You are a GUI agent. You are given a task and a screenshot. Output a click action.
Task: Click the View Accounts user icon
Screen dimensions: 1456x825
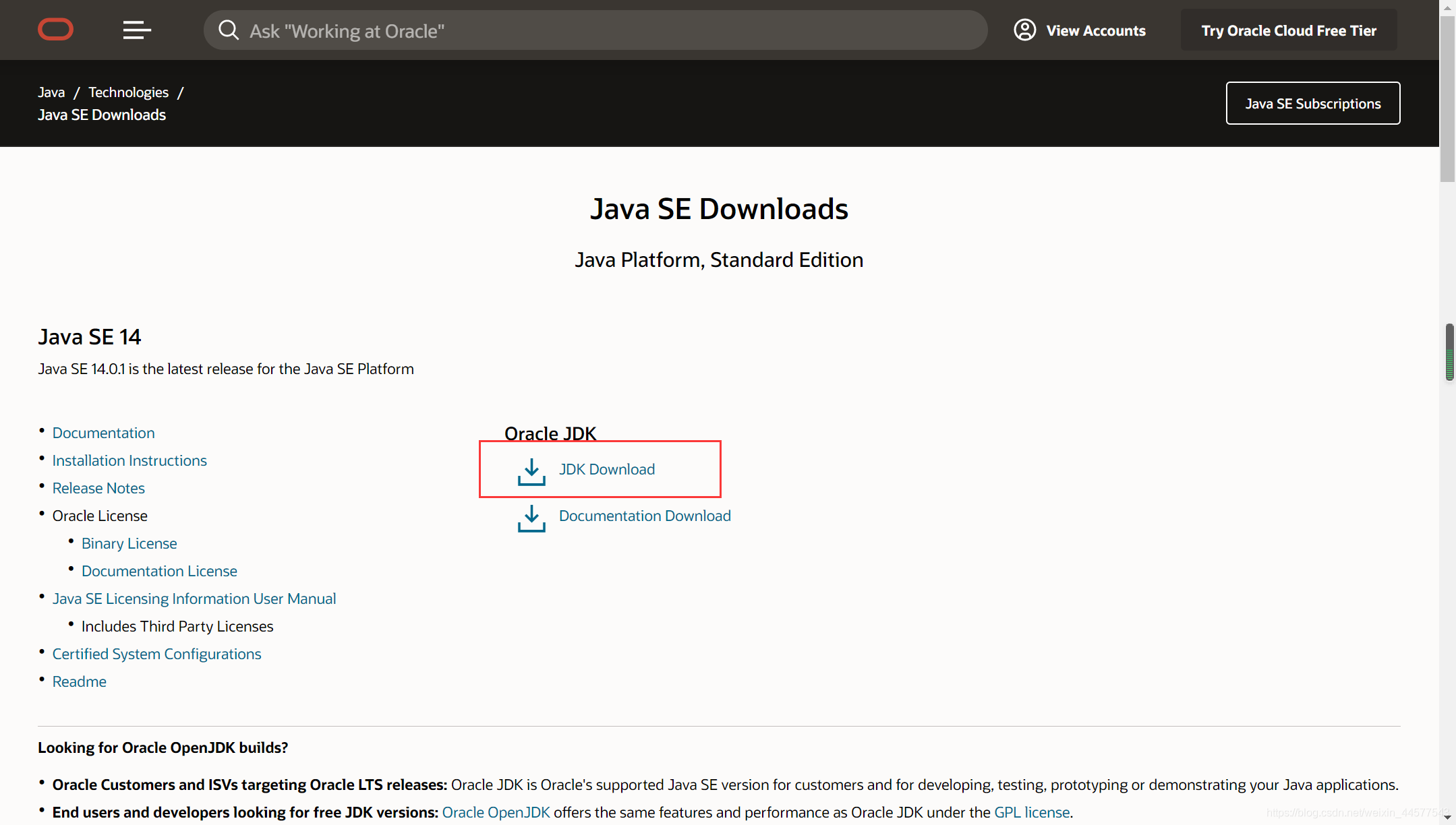point(1024,30)
